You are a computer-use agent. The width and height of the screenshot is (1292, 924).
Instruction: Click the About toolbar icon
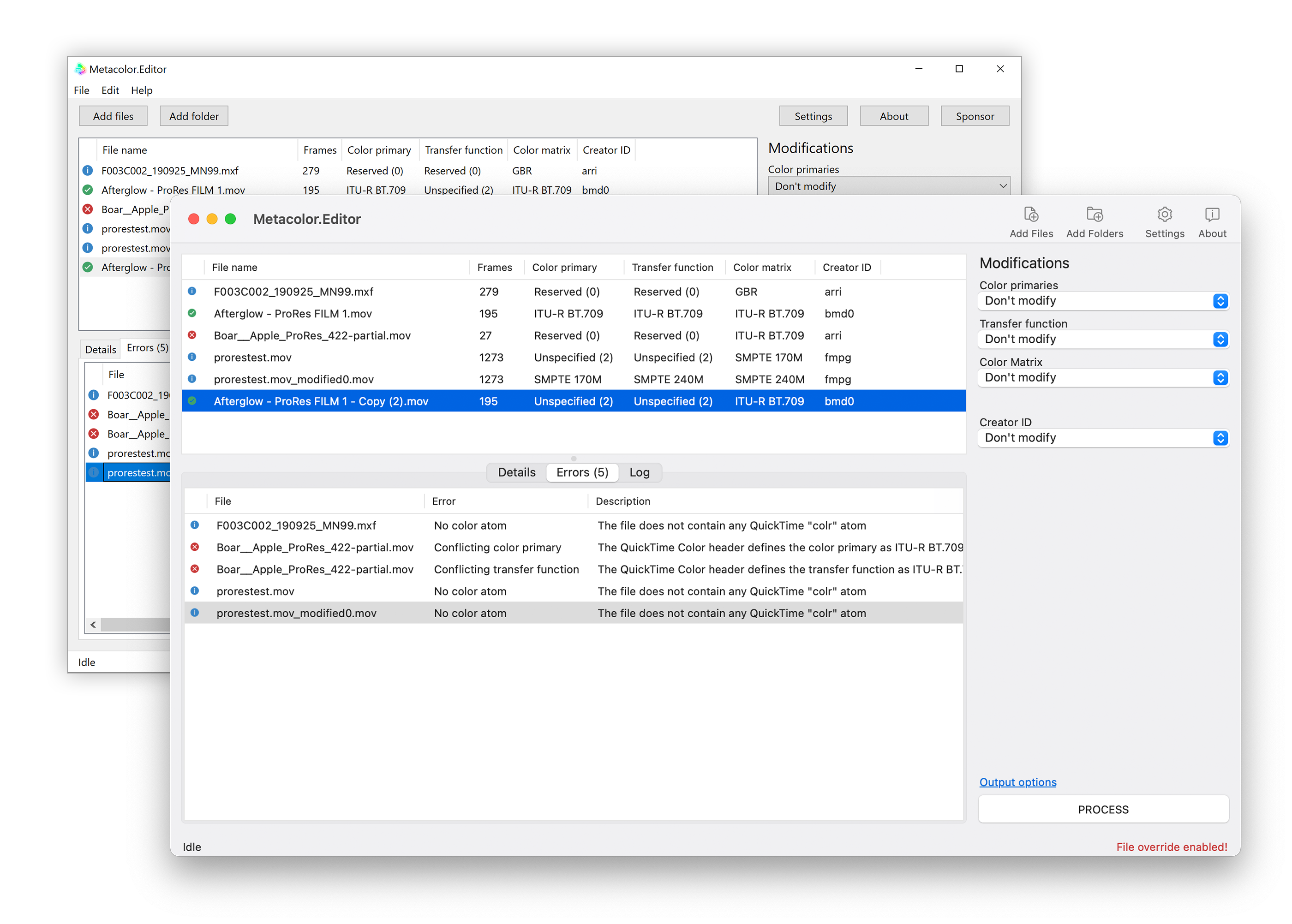pyautogui.click(x=1211, y=215)
